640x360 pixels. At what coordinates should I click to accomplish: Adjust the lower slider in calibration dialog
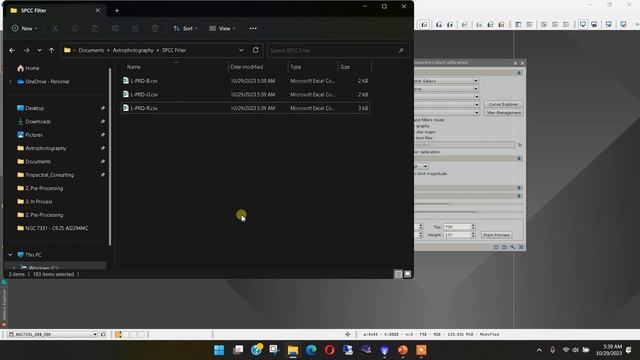click(x=478, y=212)
